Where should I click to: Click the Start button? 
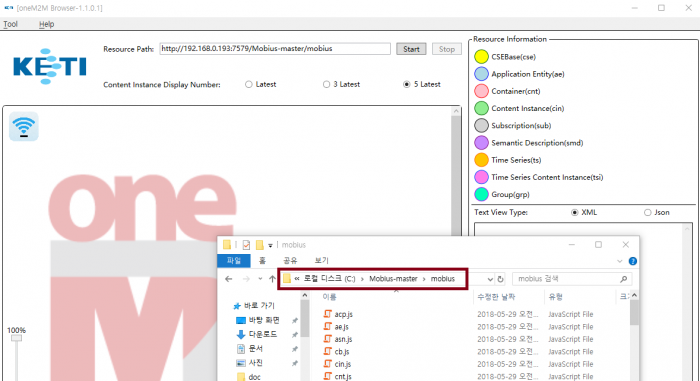411,49
